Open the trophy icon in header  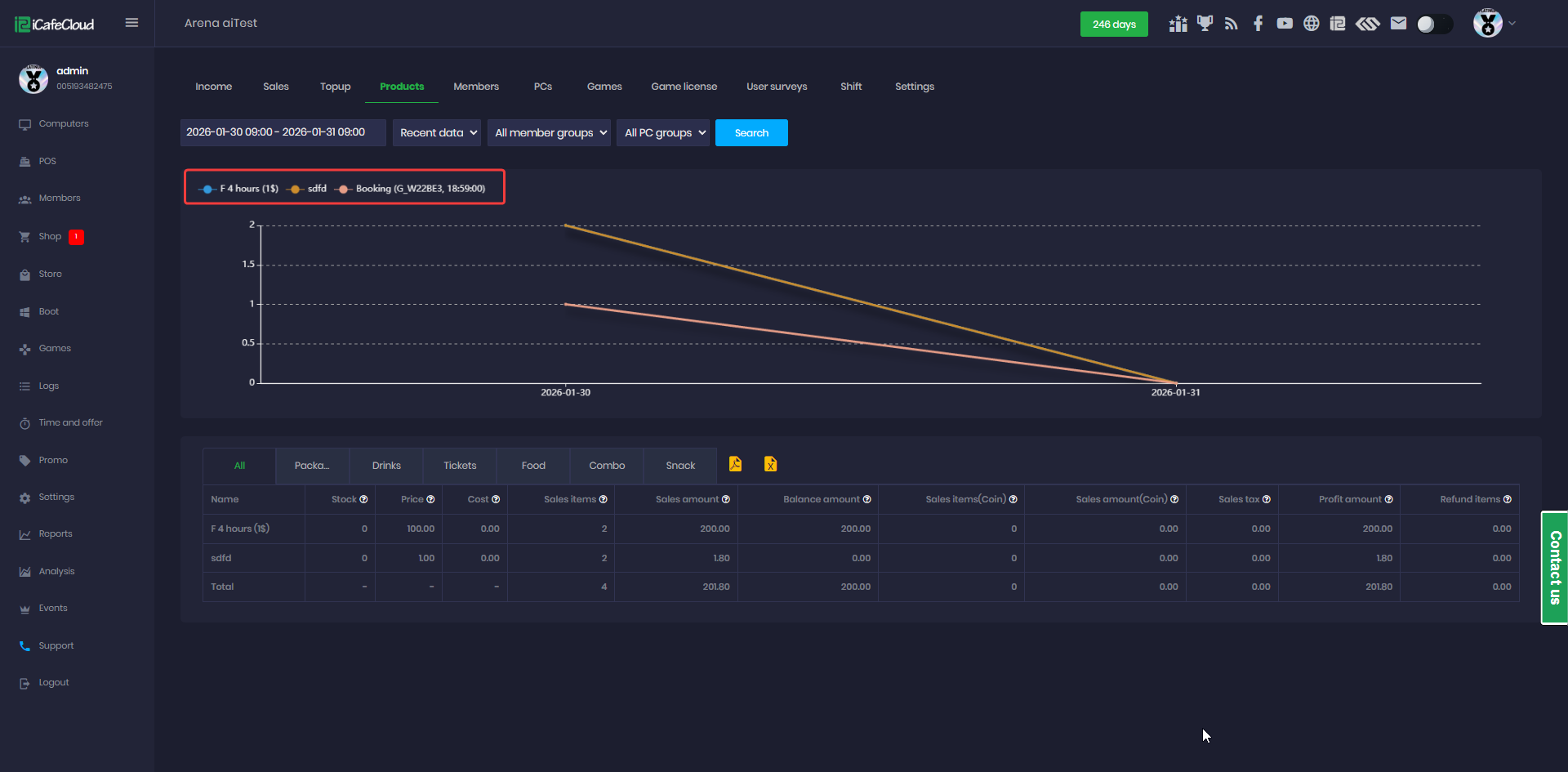[x=1205, y=24]
